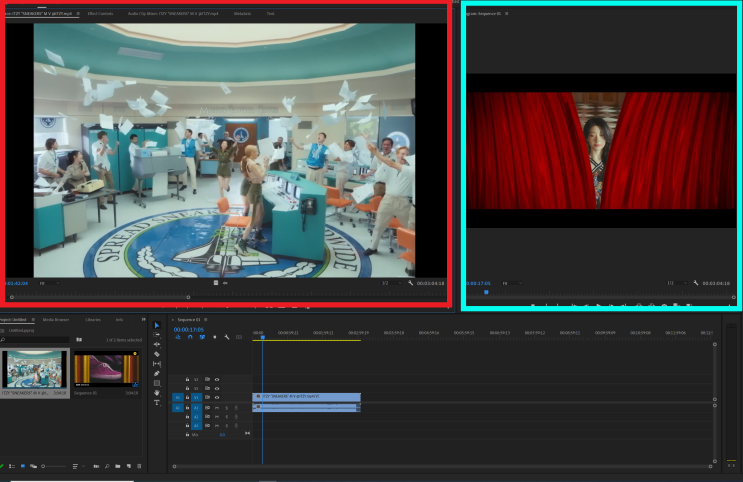
Task: Adjust project thumbnail zoom slider
Action: pos(54,466)
